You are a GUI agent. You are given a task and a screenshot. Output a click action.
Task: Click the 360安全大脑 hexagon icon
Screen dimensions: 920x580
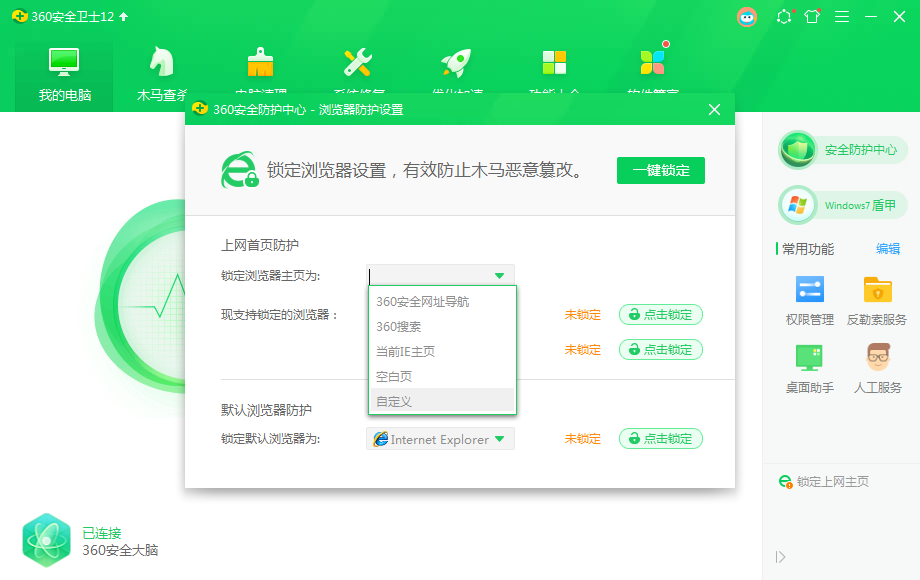click(x=46, y=540)
